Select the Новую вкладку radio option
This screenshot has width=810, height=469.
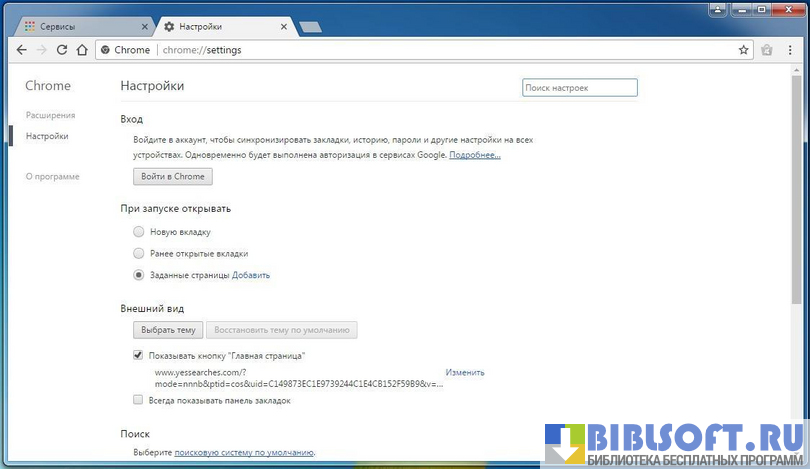[139, 232]
